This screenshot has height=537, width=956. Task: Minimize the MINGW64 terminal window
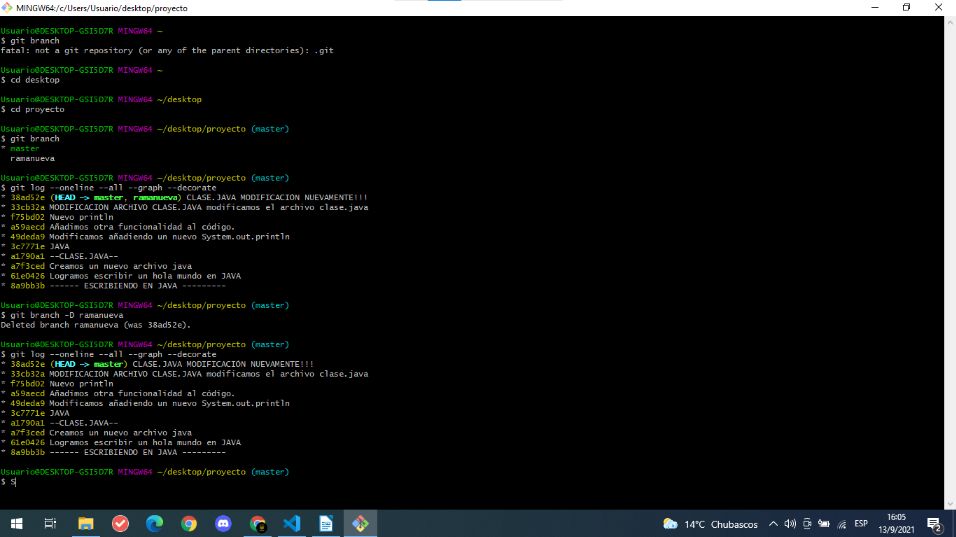[x=875, y=7]
